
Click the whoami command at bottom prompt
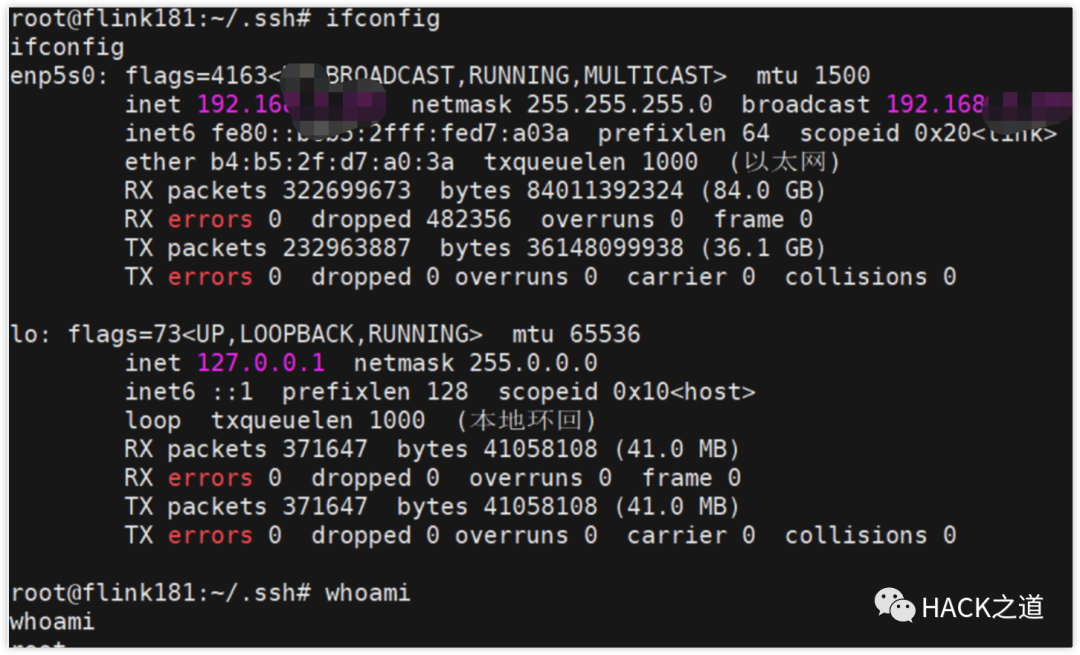(x=368, y=592)
